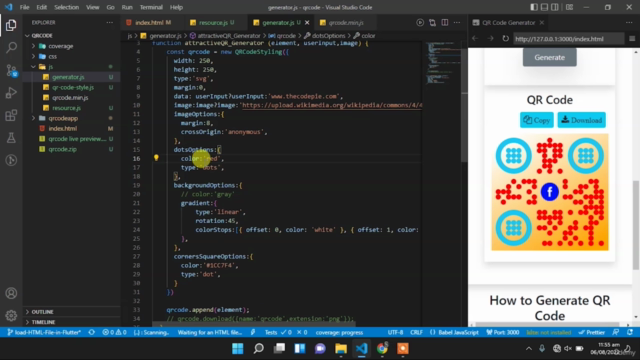Open the Run and Debug view

tap(11, 93)
